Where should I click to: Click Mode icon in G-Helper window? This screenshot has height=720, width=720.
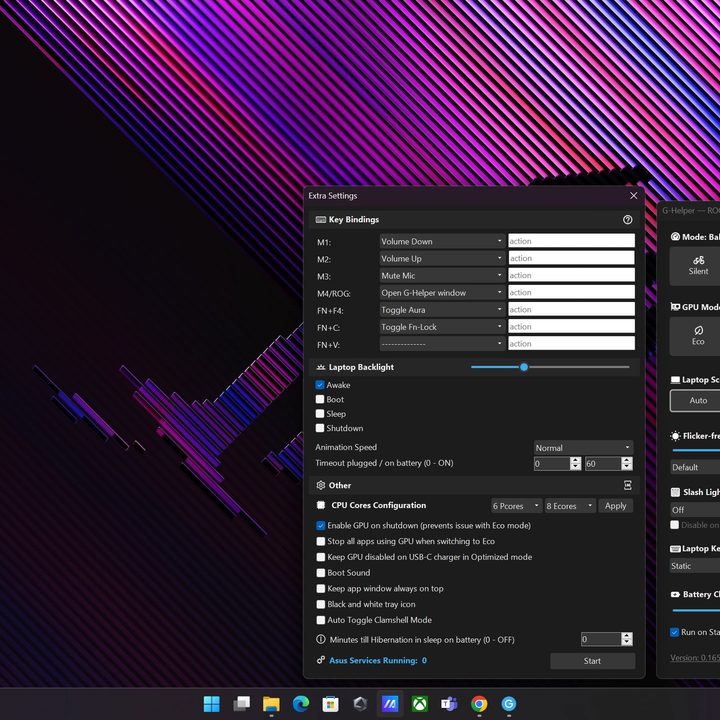675,236
